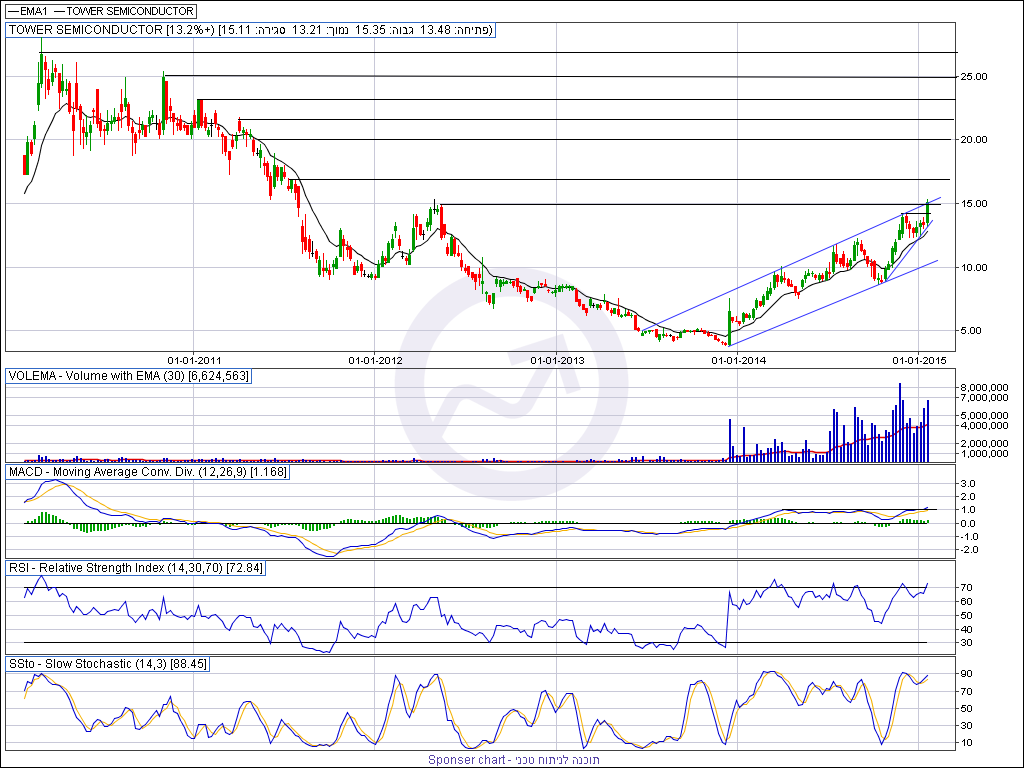Click the 01-01-2015 date marker
The height and width of the screenshot is (768, 1024).
tap(919, 359)
